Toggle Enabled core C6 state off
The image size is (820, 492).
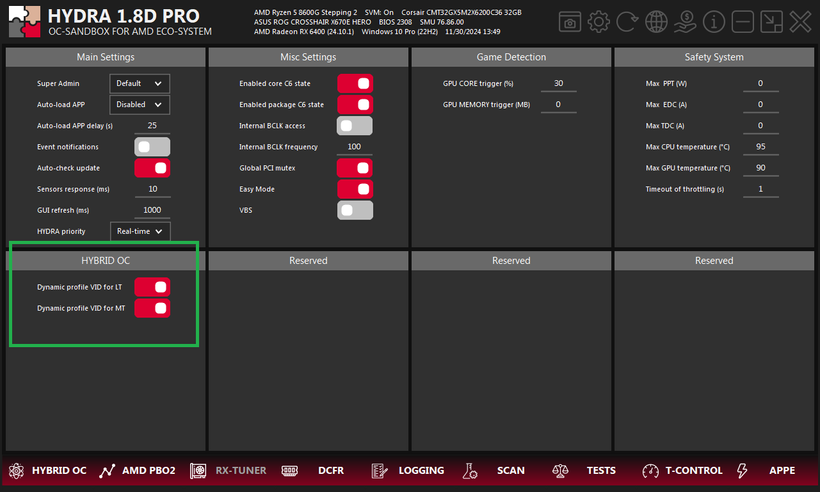355,84
